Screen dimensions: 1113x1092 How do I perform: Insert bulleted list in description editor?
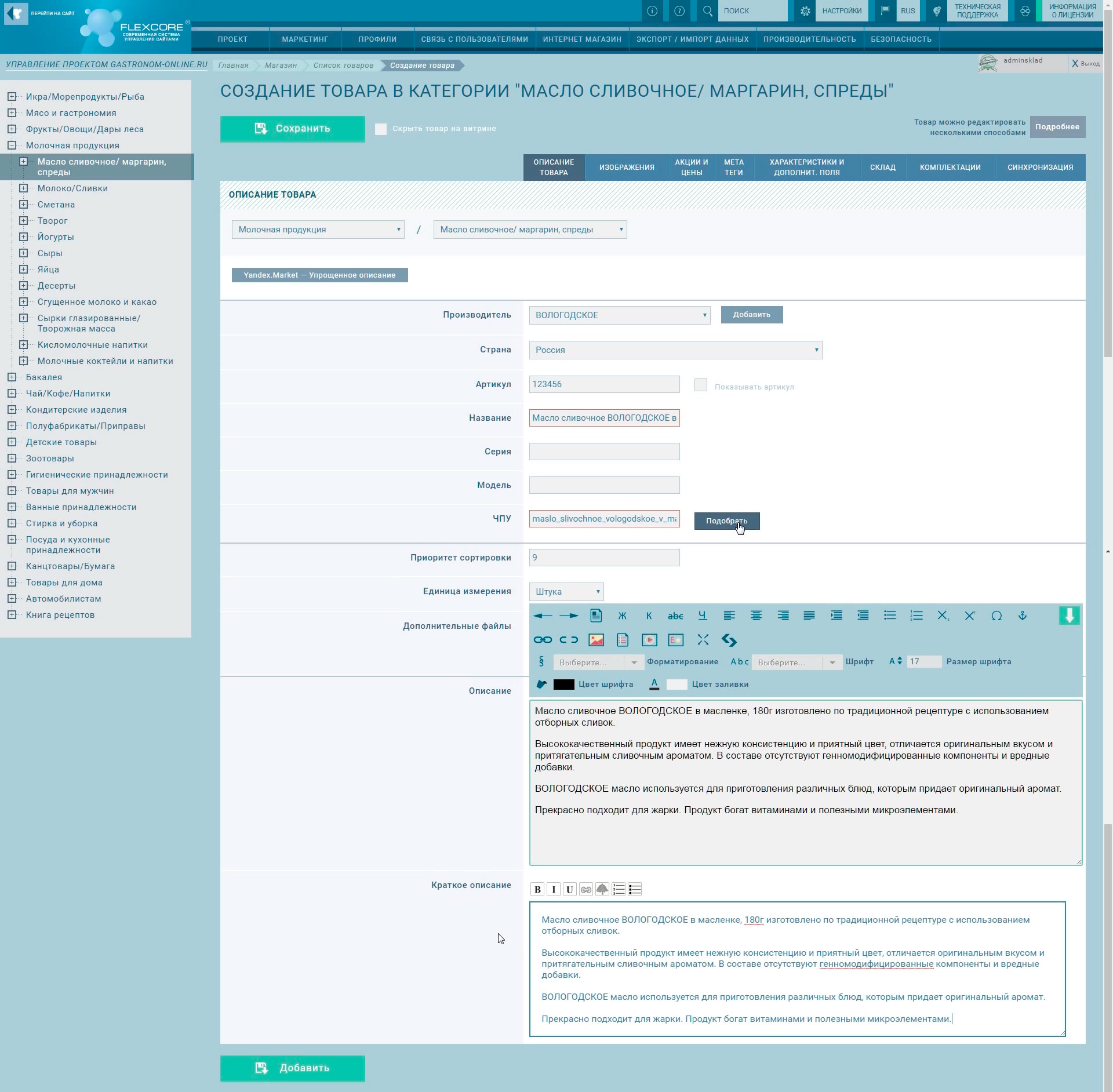[890, 616]
